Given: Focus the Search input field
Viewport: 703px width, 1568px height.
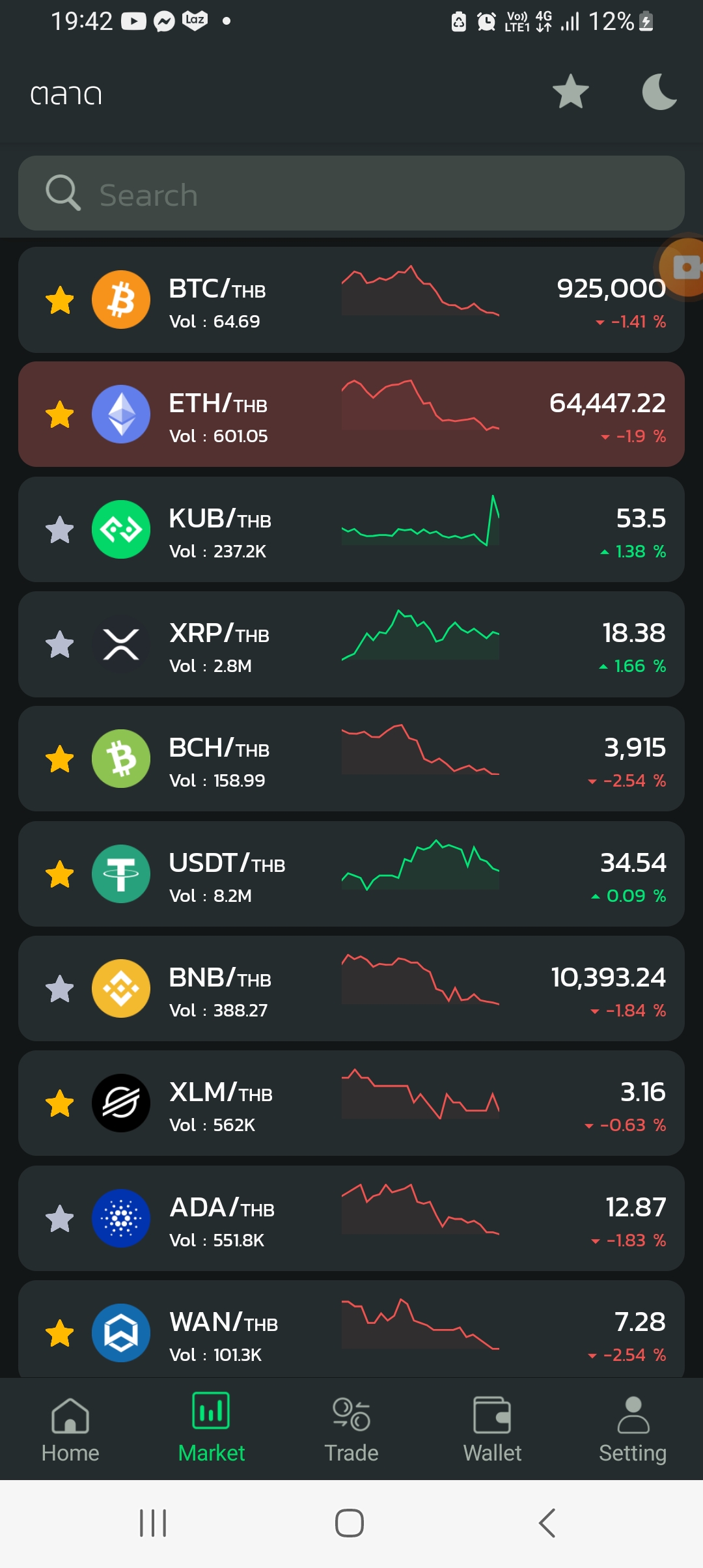Looking at the screenshot, I should point(351,193).
